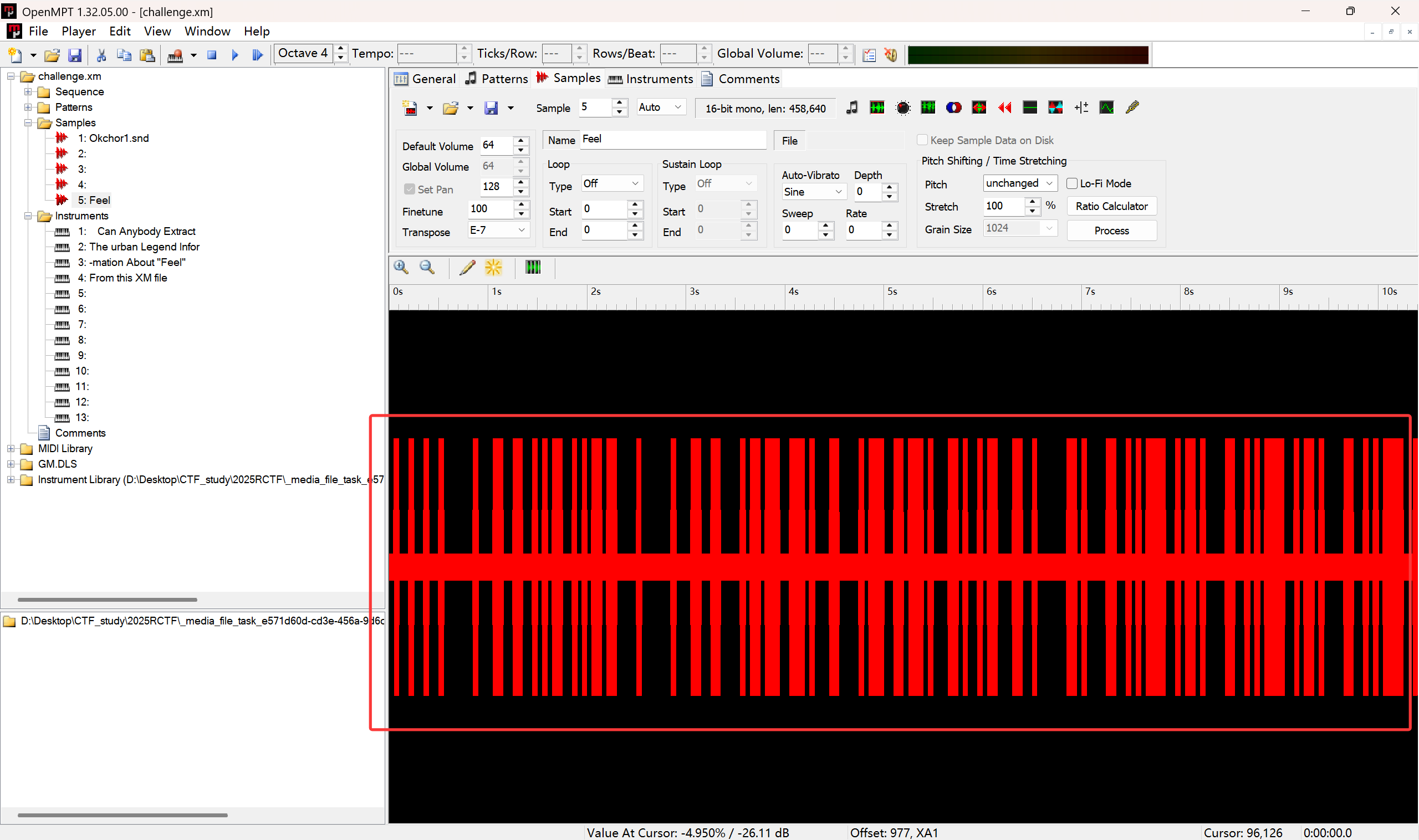Click the sample Name field containing Feel

[672, 139]
